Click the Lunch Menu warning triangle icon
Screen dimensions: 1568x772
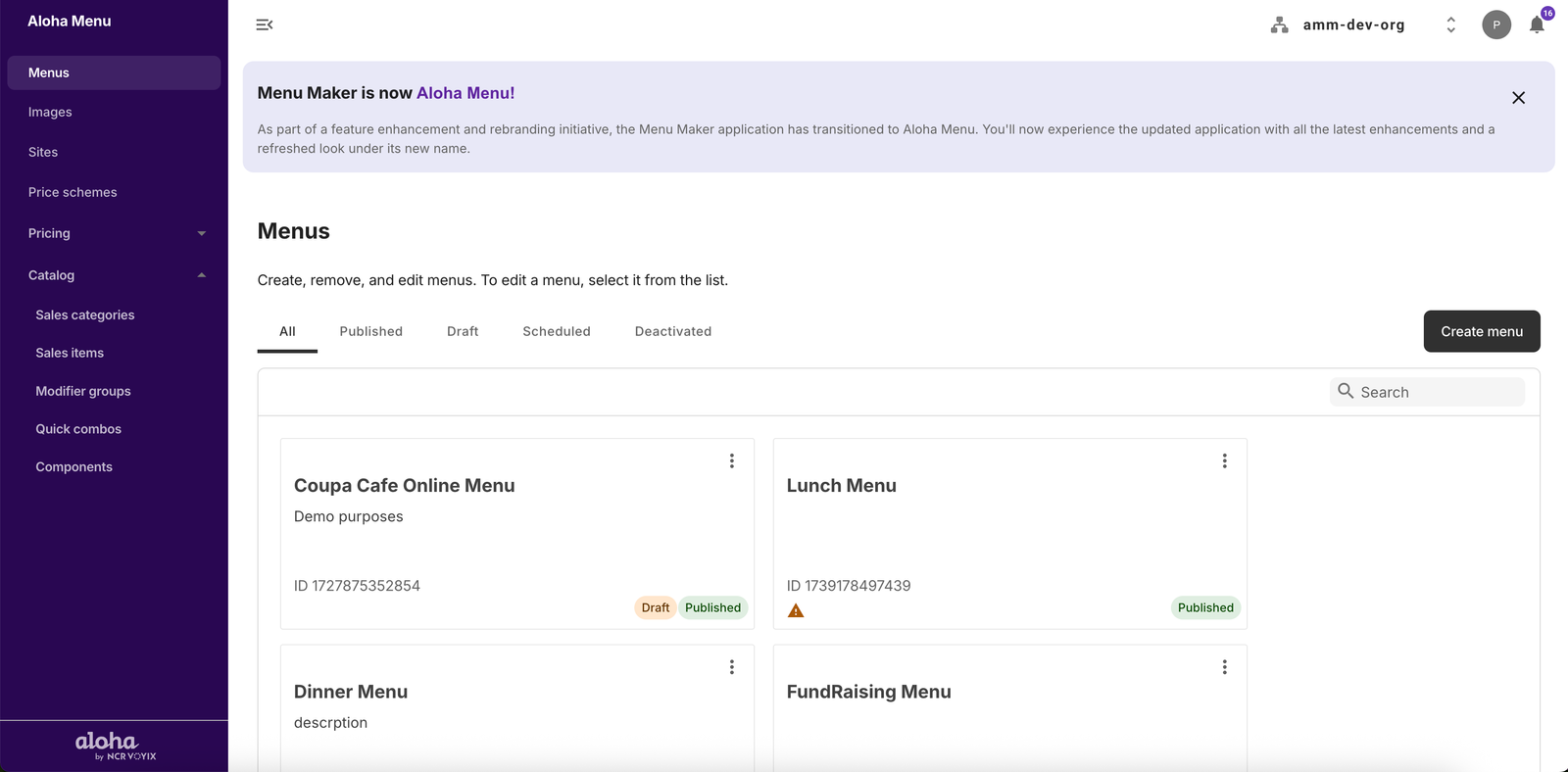click(x=796, y=610)
